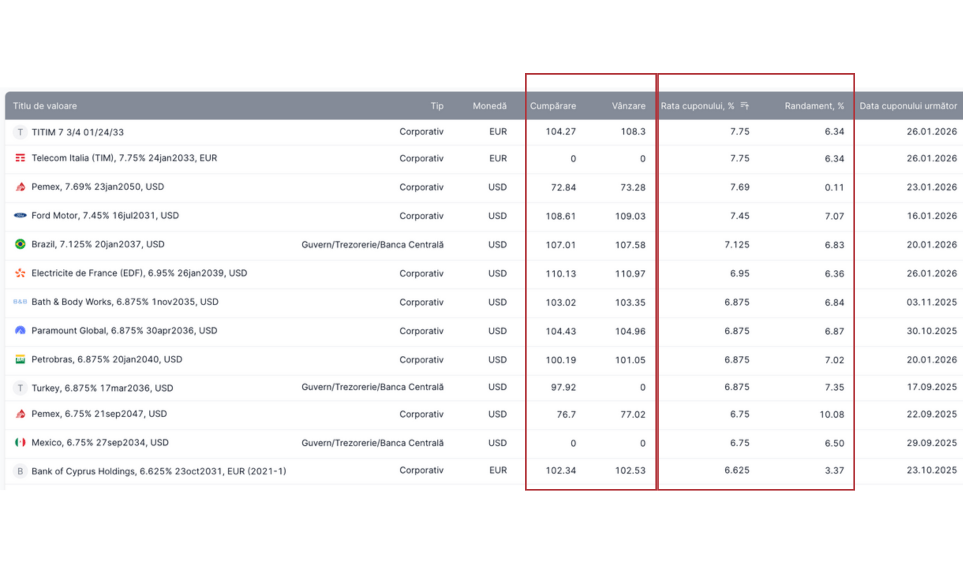
Task: Click the Electricite de France logo
Action: pyautogui.click(x=20, y=273)
